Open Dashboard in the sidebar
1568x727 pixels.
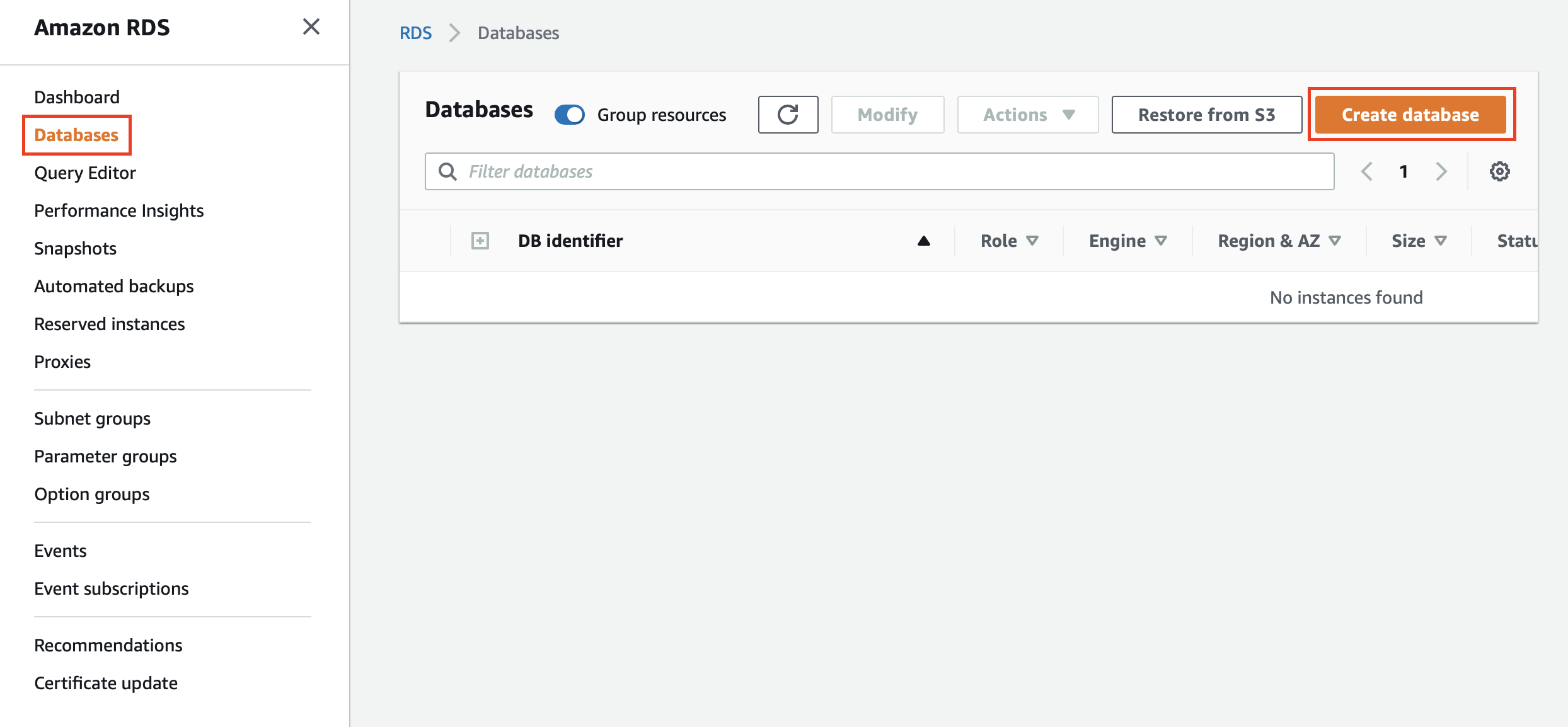point(77,97)
